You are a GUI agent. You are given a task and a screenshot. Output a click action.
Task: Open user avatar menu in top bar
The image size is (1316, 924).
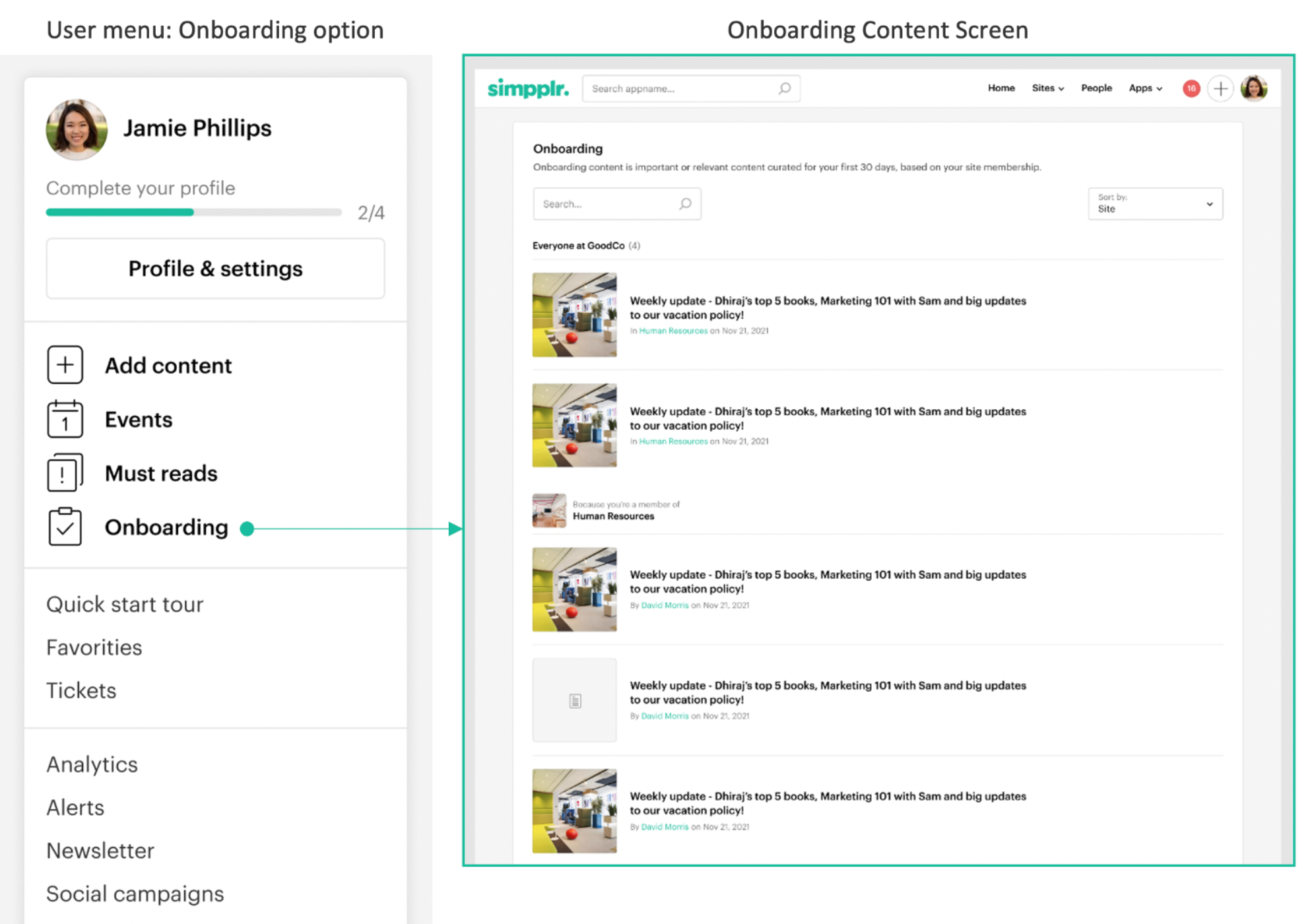(1253, 88)
